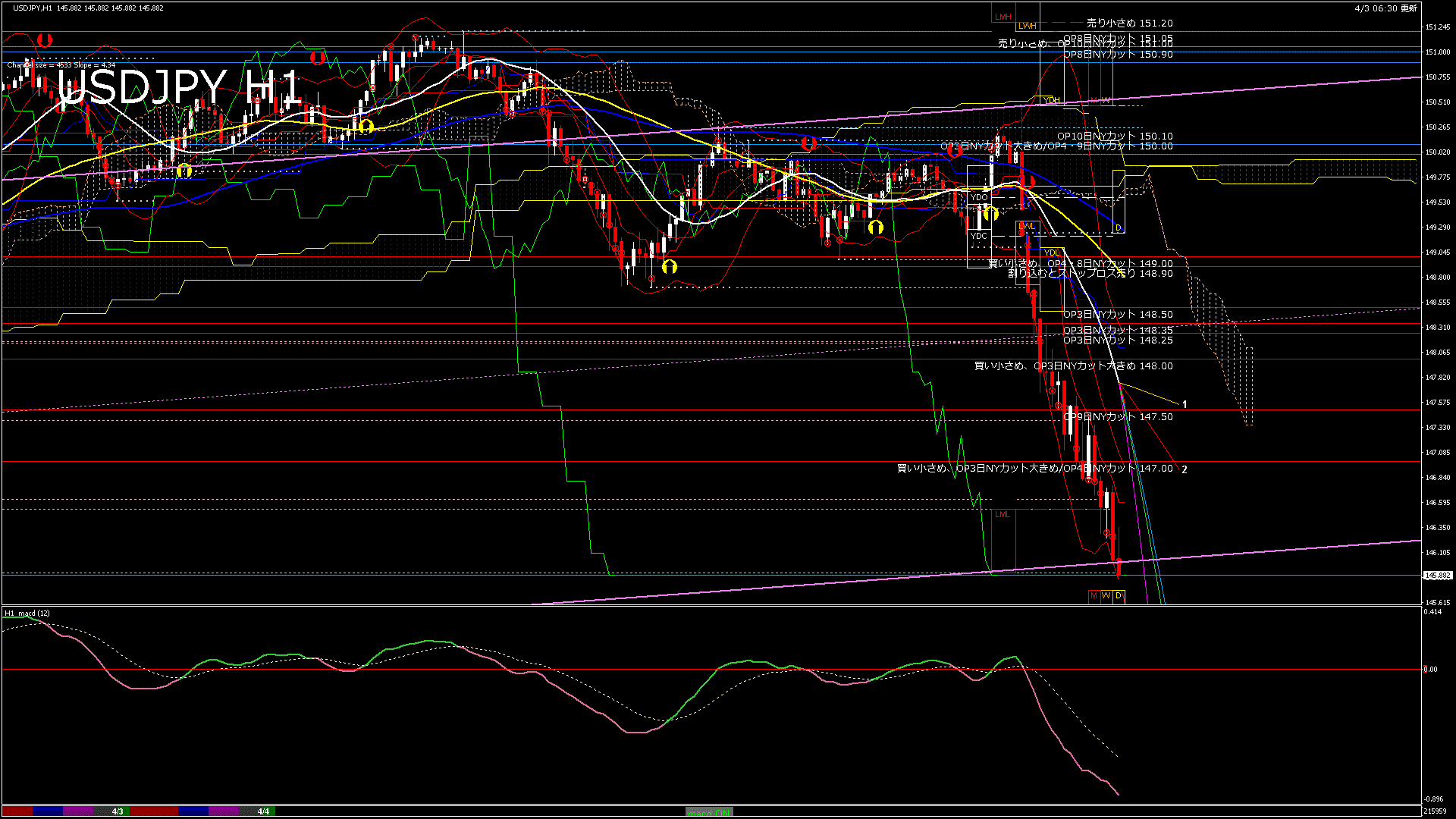The width and height of the screenshot is (1456, 819).
Task: Click the 151.000 price axis label
Action: [x=1437, y=52]
